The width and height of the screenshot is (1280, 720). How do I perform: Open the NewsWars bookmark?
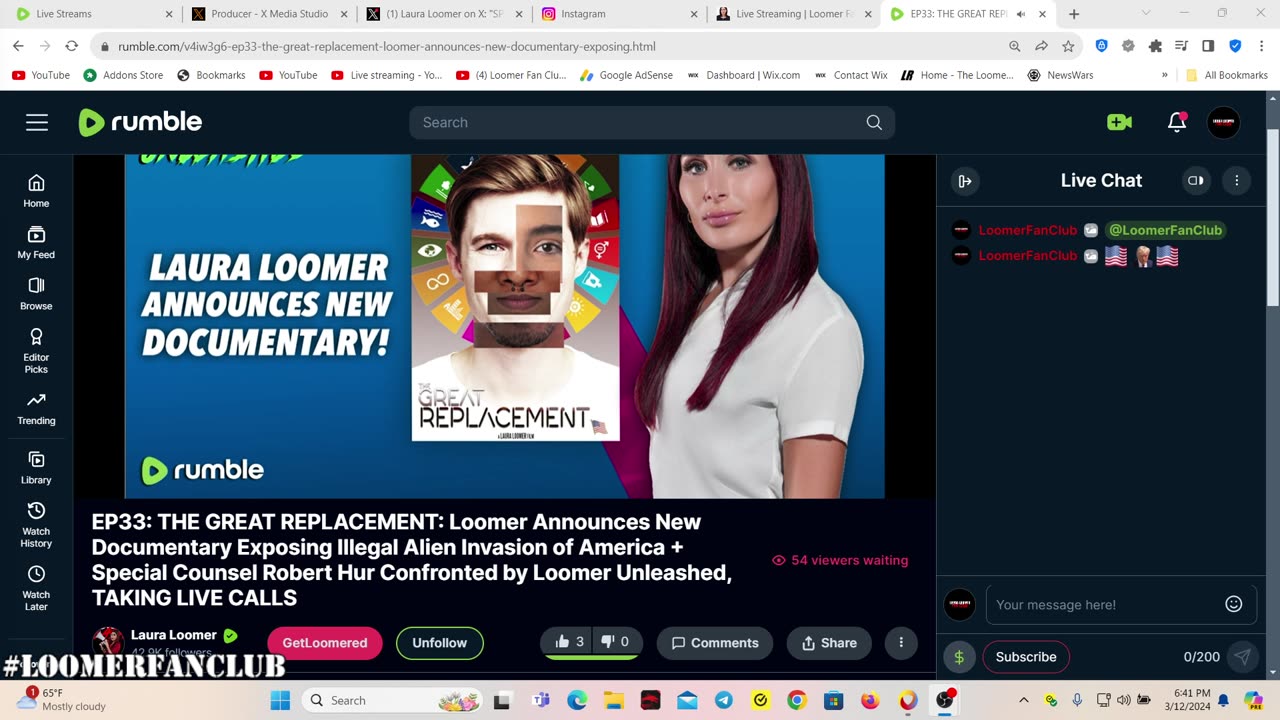pos(1060,75)
